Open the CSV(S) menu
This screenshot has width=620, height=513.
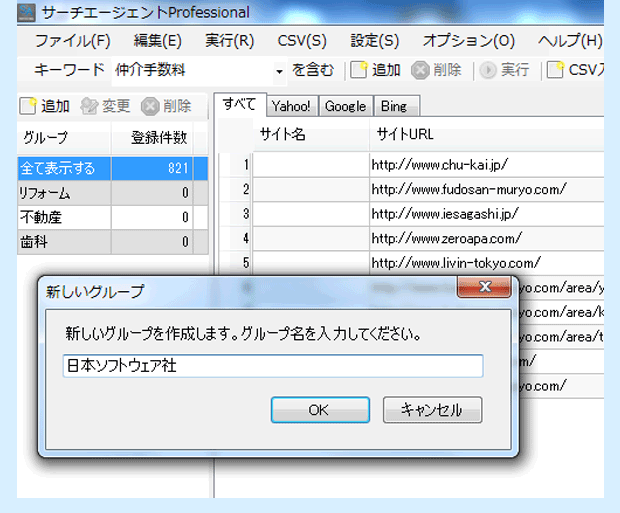[x=302, y=40]
